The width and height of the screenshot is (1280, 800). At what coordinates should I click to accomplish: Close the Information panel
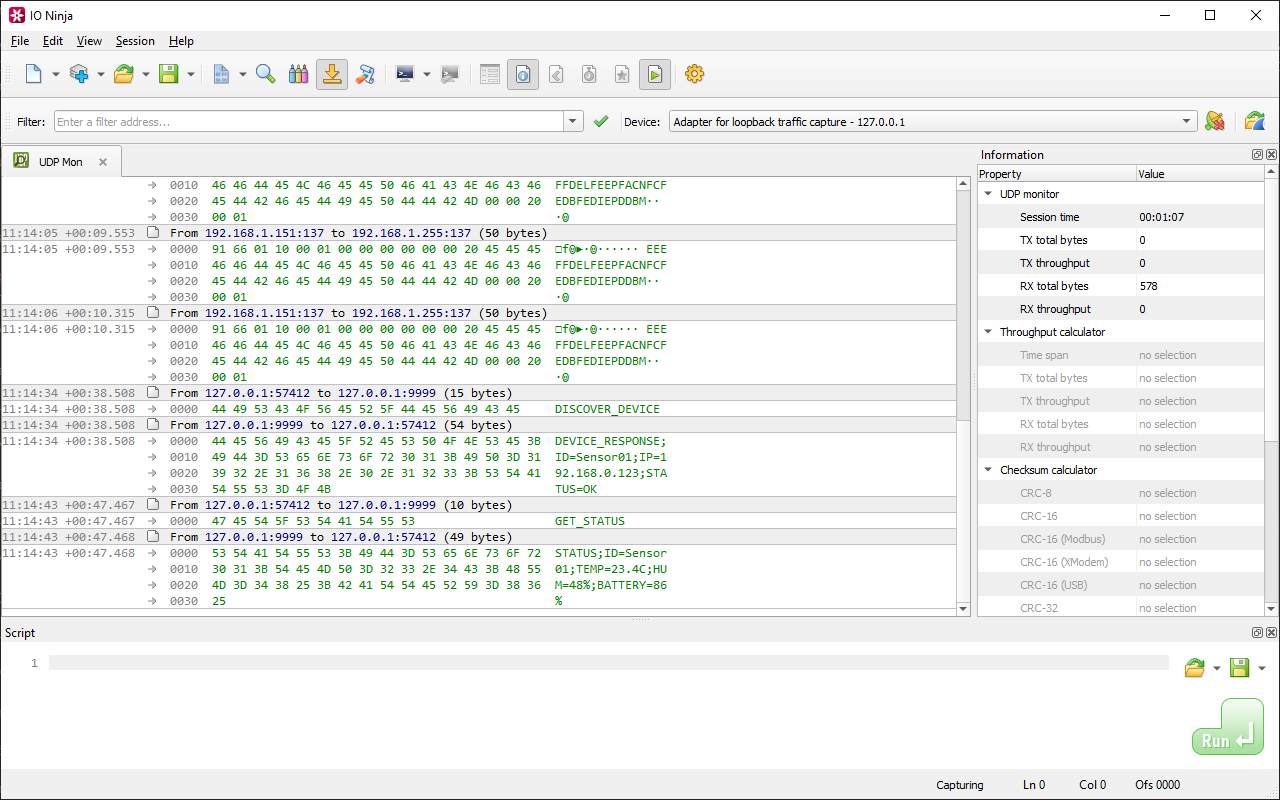[1271, 155]
